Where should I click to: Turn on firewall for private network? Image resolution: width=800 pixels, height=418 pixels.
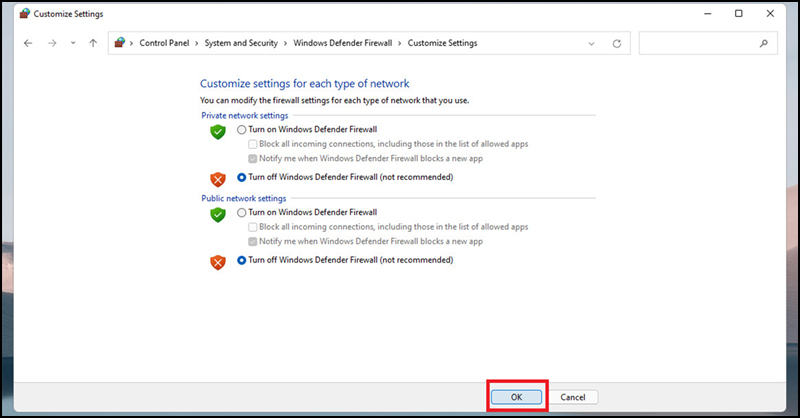pyautogui.click(x=241, y=130)
